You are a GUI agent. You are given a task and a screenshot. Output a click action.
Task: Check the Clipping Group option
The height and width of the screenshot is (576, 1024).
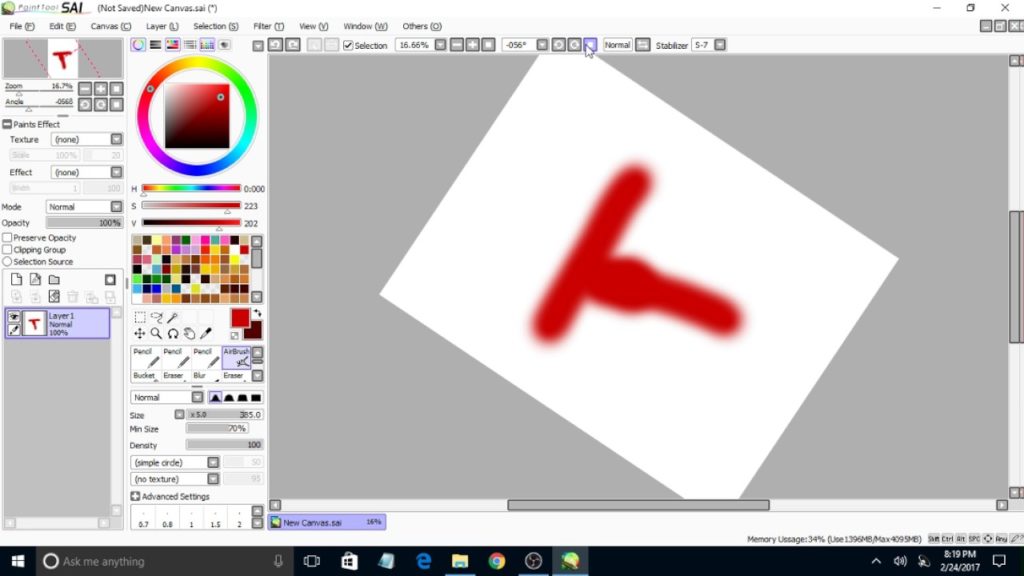click(8, 249)
